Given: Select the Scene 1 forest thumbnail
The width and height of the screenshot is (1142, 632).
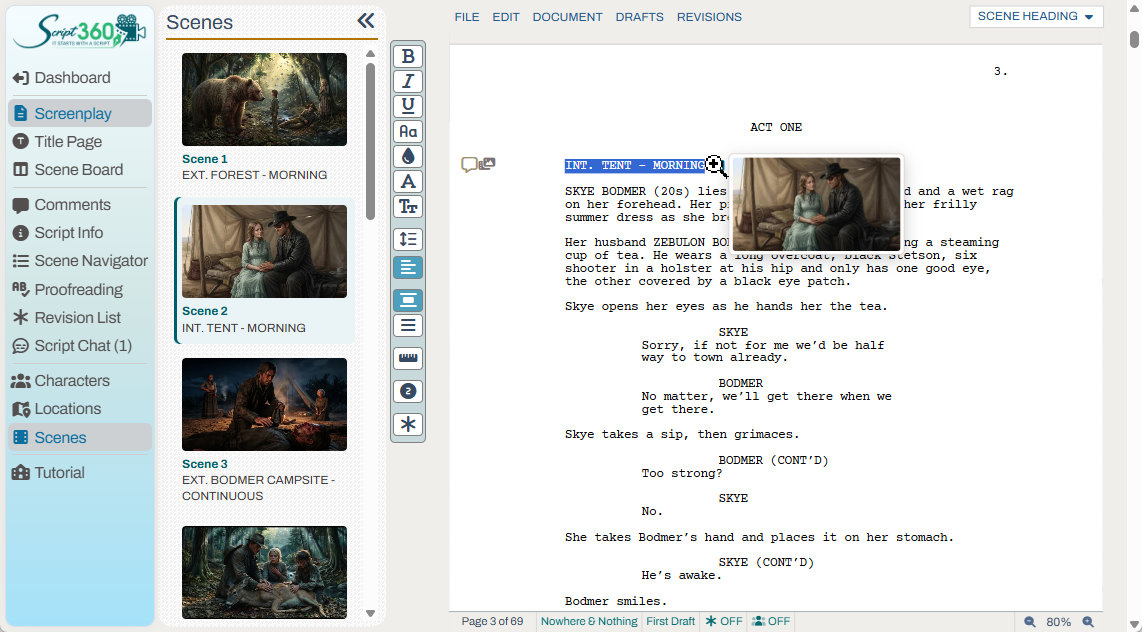Looking at the screenshot, I should point(264,99).
